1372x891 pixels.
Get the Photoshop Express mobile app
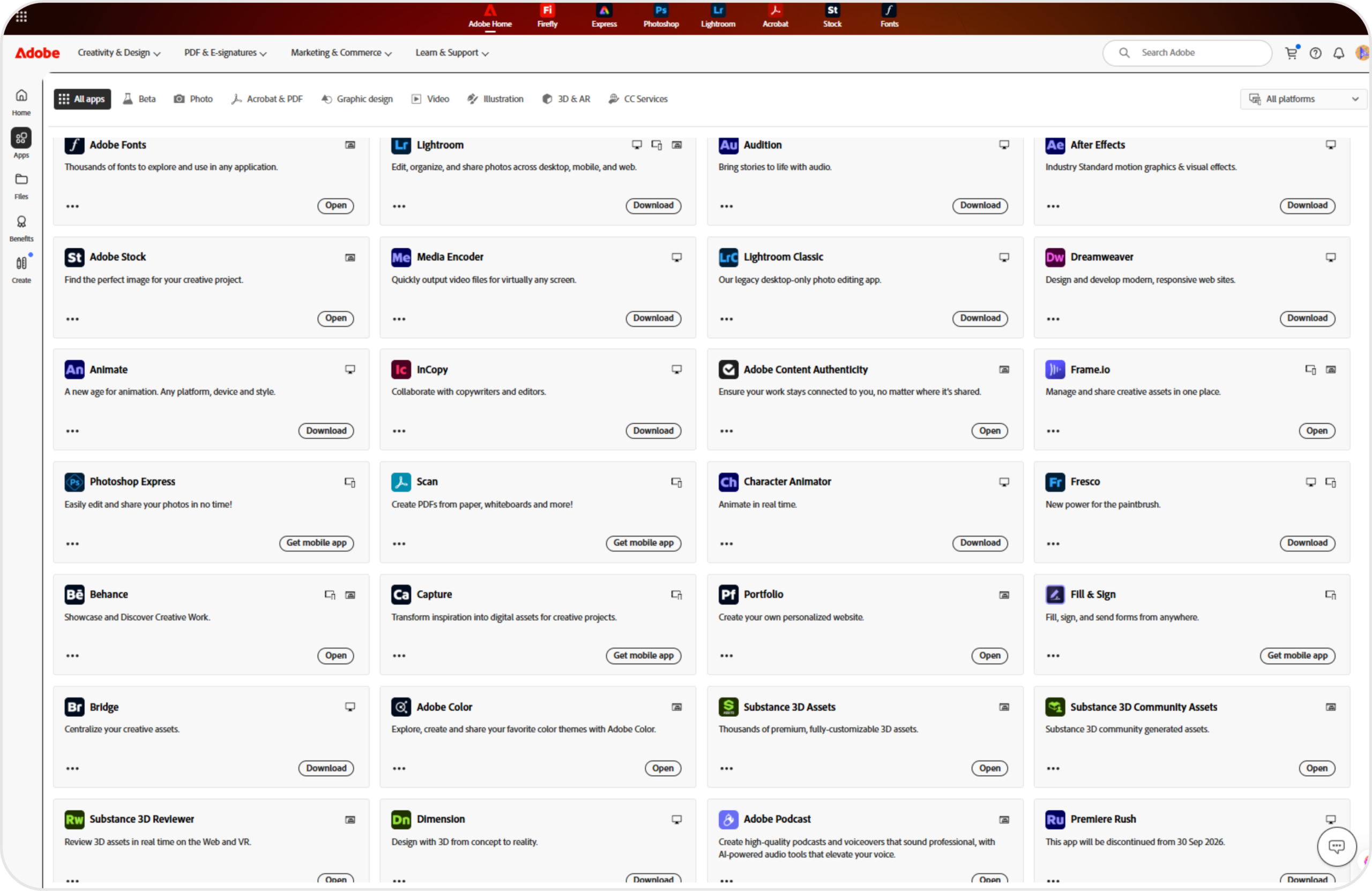[x=317, y=543]
